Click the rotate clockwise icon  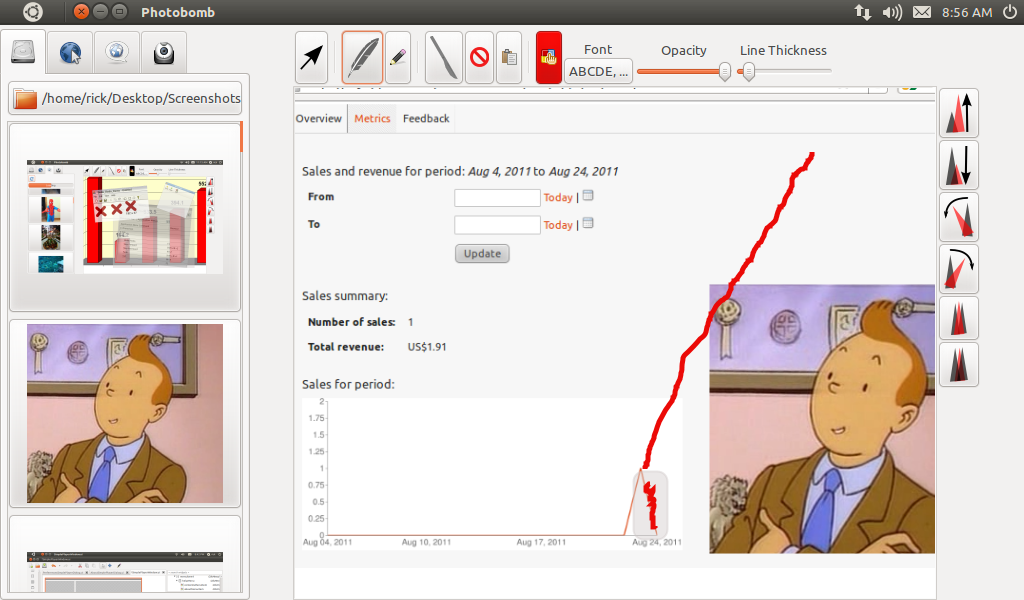click(x=959, y=269)
